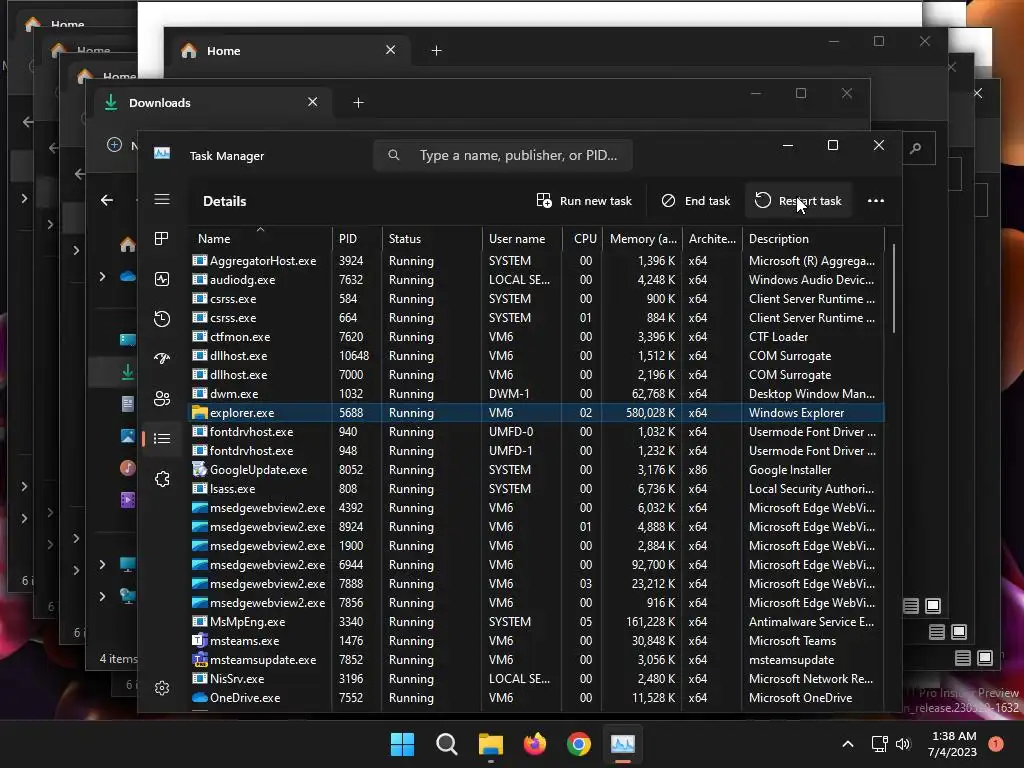Image resolution: width=1024 pixels, height=768 pixels.
Task: Open the Services page in Task Manager sidebar
Action: pos(162,479)
